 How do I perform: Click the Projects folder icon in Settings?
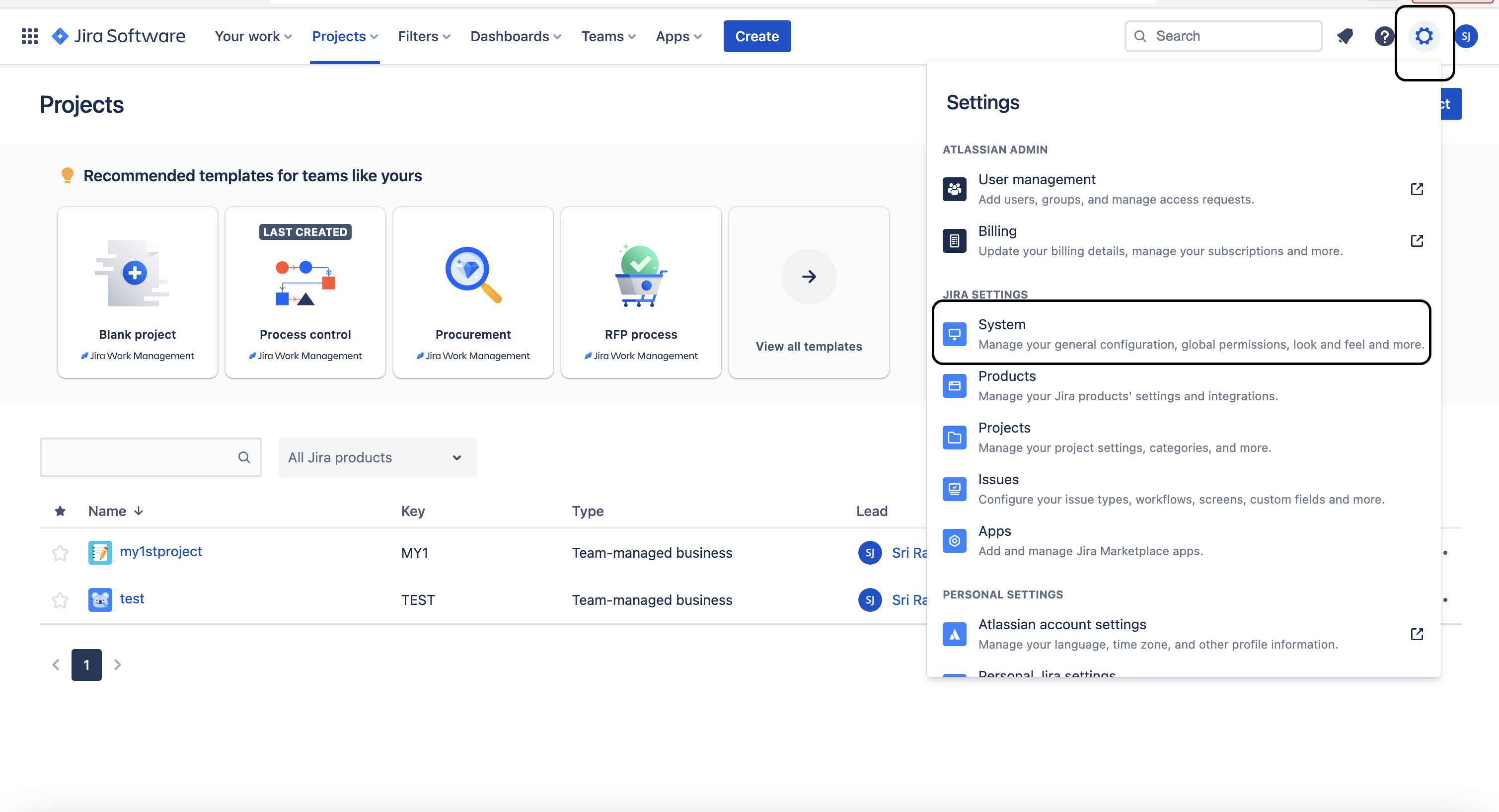(954, 438)
